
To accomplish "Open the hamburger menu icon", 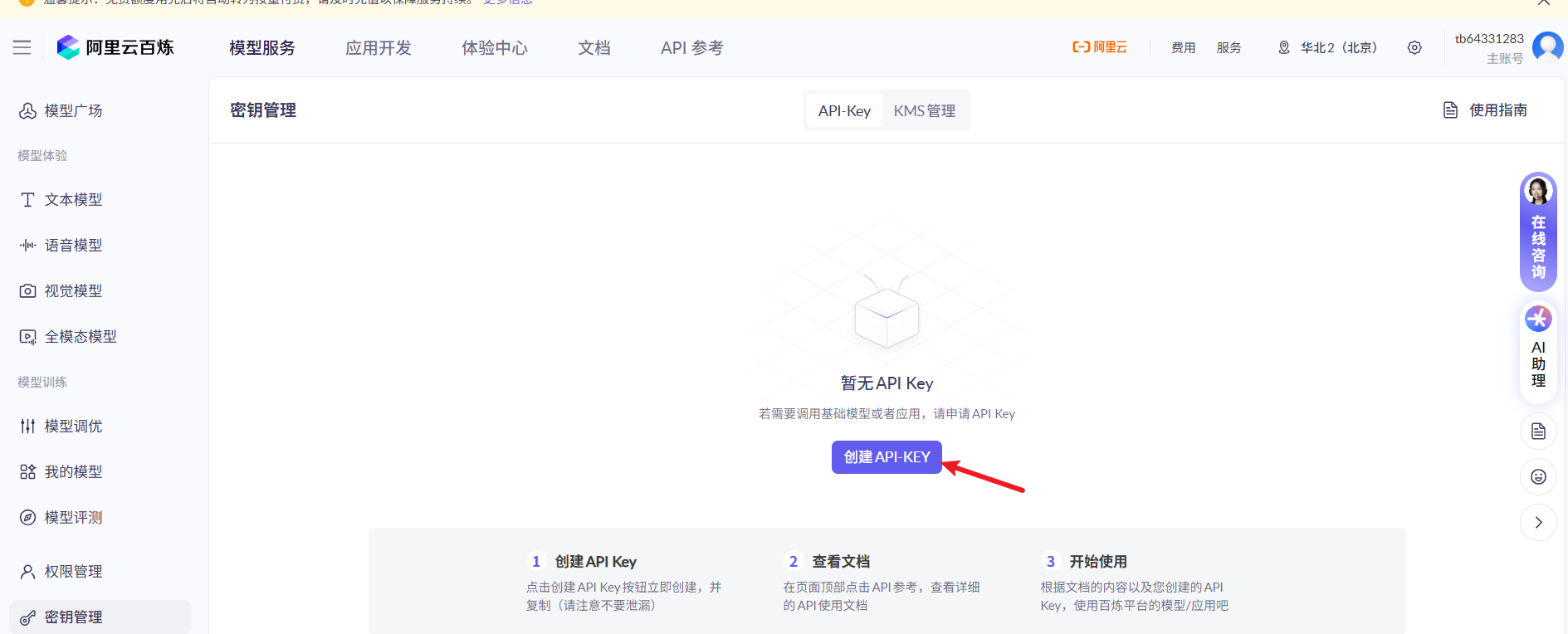I will pos(22,48).
